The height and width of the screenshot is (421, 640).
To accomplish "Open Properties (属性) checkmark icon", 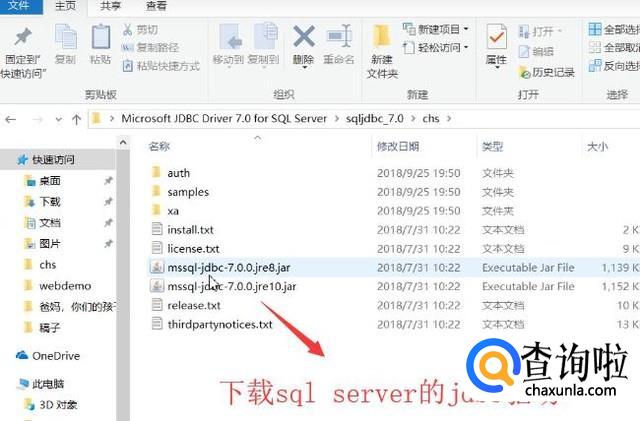I will (496, 38).
